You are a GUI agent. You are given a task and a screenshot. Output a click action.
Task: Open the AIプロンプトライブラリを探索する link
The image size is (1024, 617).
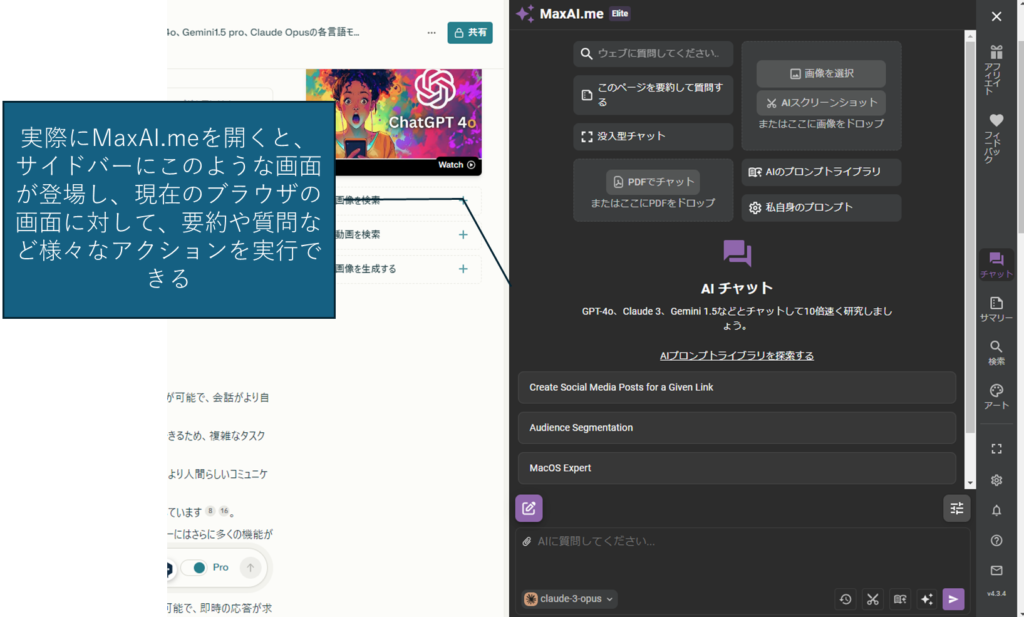point(736,355)
